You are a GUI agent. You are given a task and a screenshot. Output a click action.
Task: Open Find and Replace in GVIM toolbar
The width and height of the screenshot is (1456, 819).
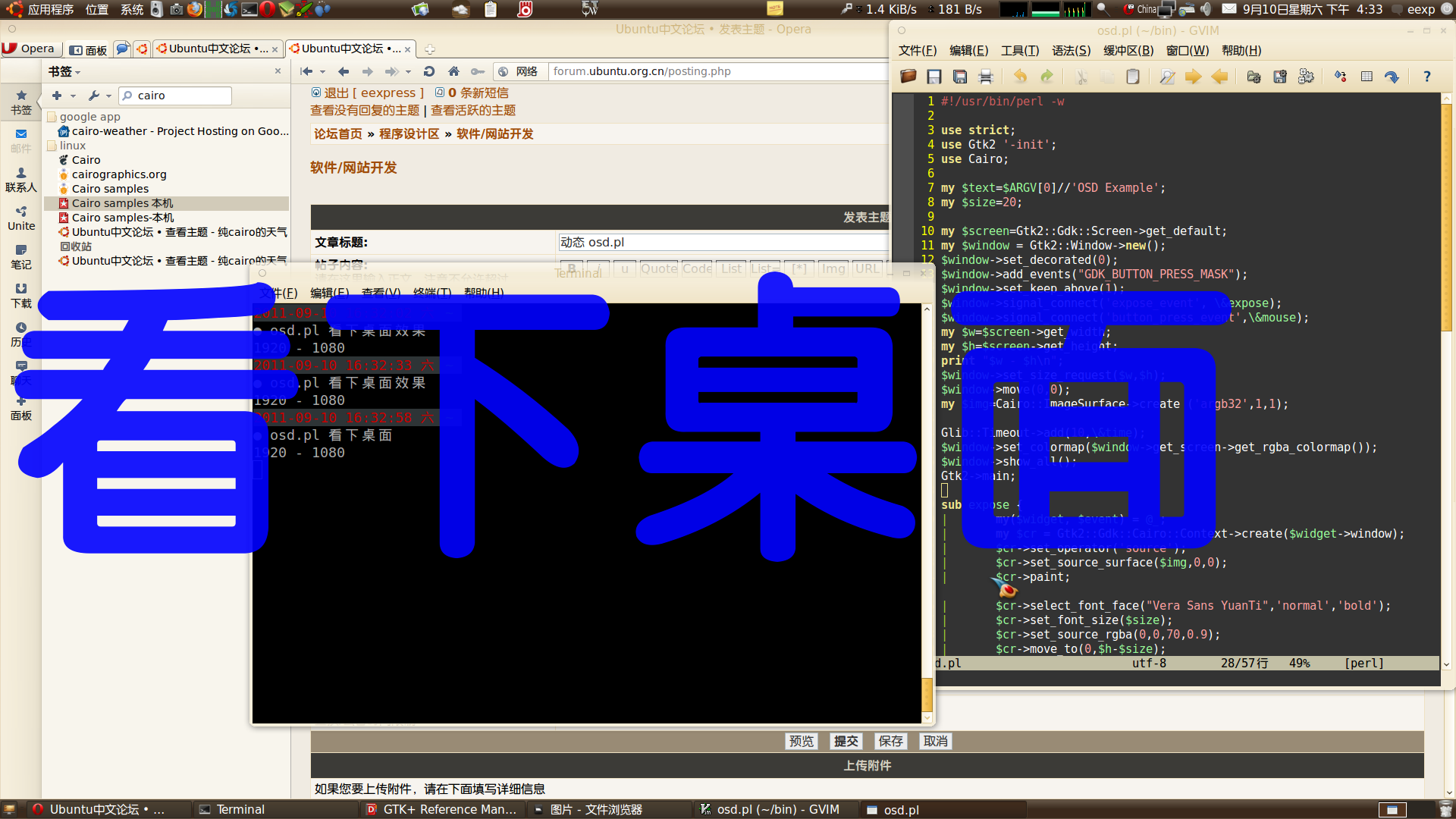click(x=1167, y=77)
